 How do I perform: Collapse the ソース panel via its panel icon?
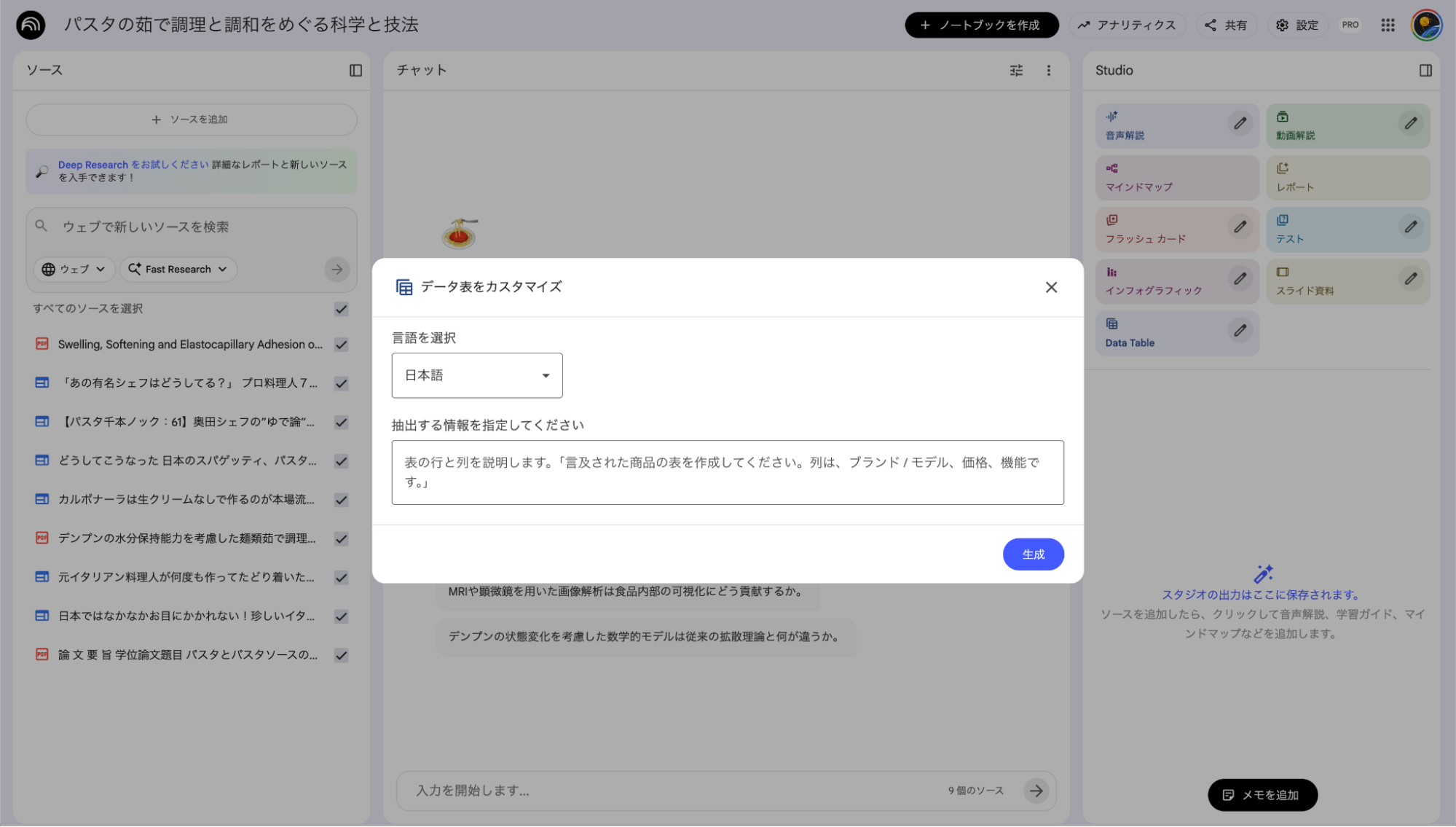355,70
